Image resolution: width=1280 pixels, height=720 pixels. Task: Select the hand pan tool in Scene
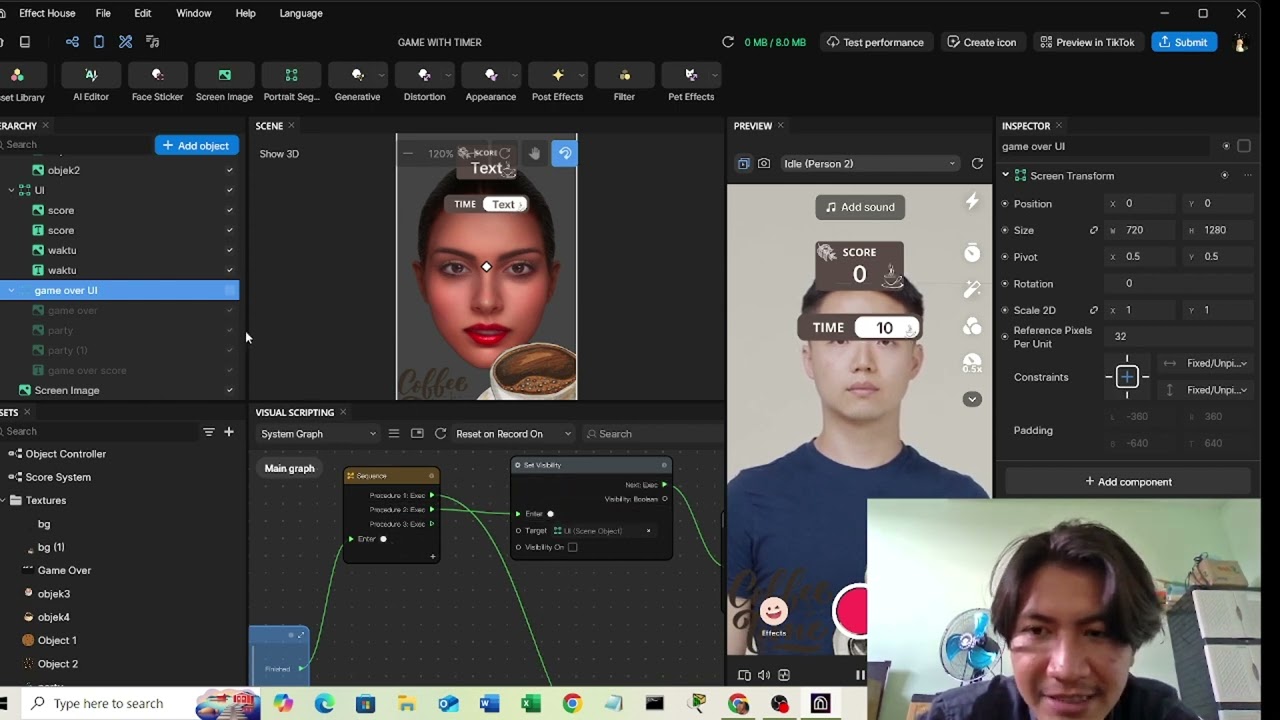(x=535, y=153)
